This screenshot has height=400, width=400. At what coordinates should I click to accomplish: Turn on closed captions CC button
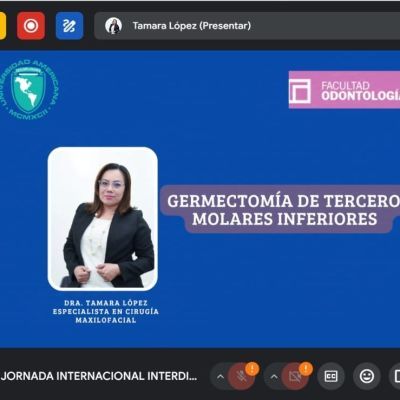point(331,377)
